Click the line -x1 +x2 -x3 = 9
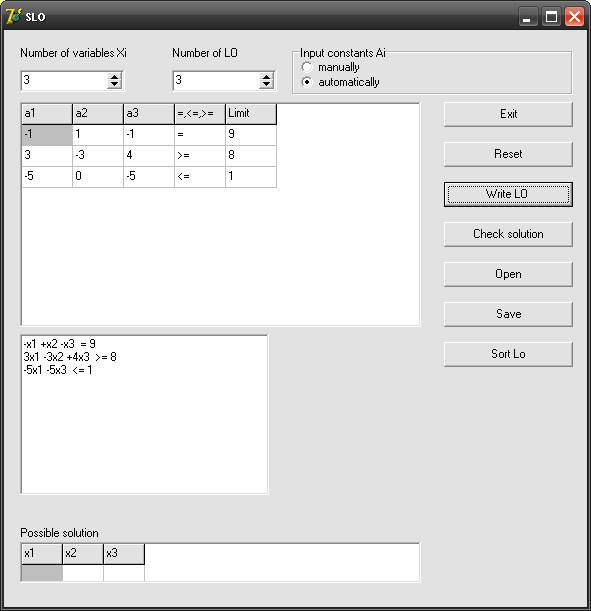Screen dimensions: 591x611 click(59, 344)
